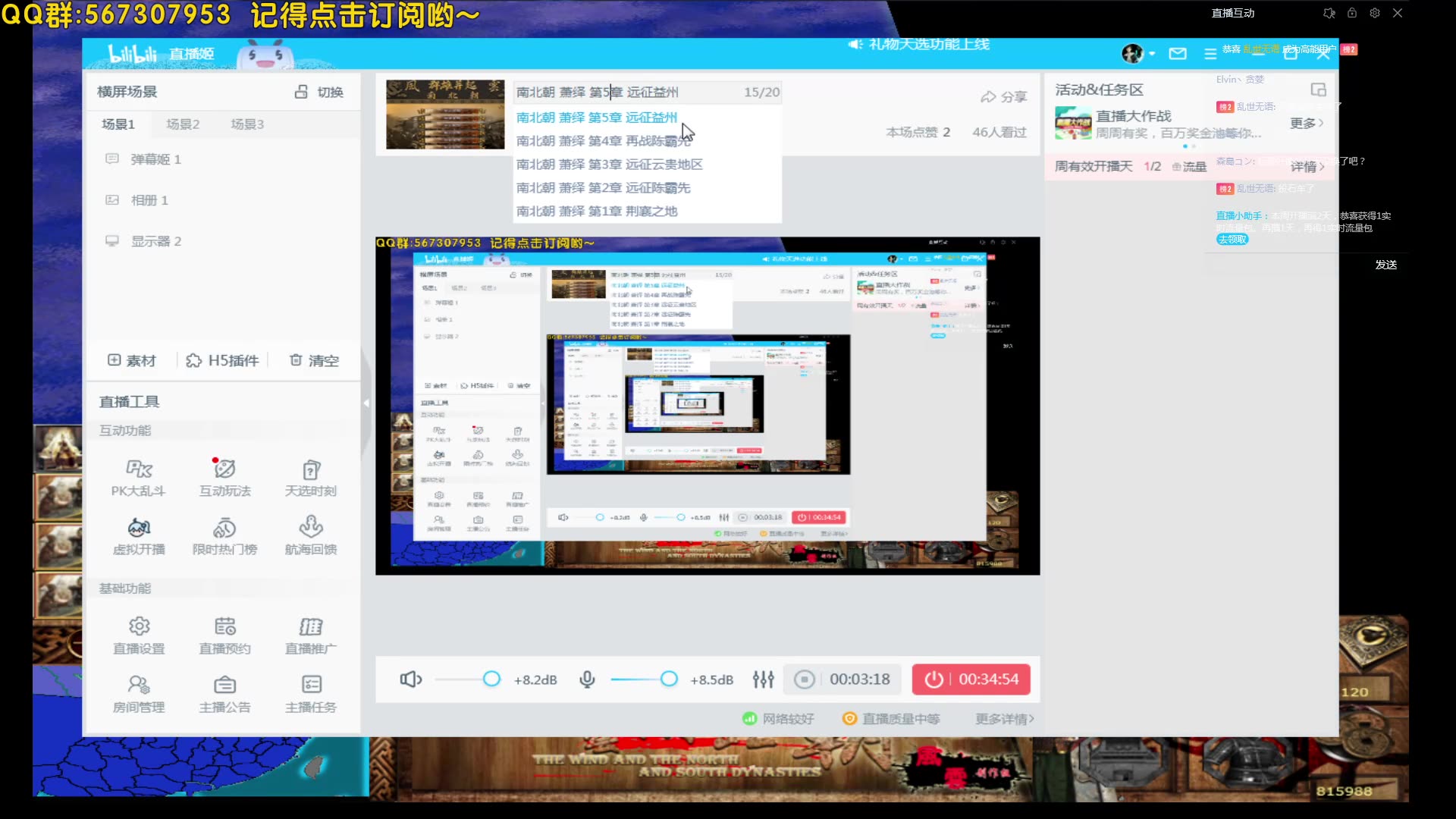The width and height of the screenshot is (1456, 819).
Task: Click the 分享 share button
Action: tap(1004, 97)
